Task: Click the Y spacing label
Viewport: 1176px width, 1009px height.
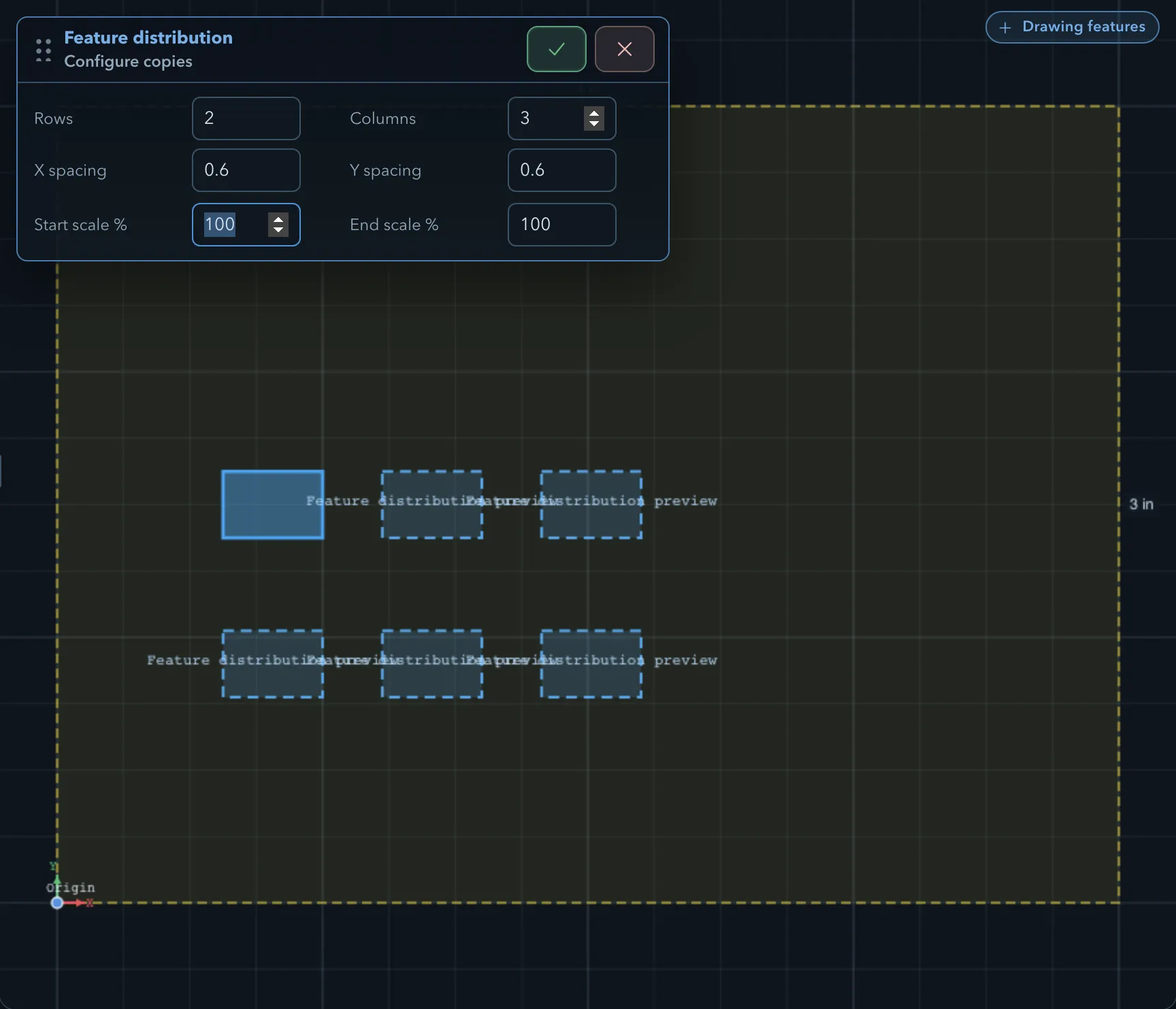Action: pyautogui.click(x=385, y=170)
